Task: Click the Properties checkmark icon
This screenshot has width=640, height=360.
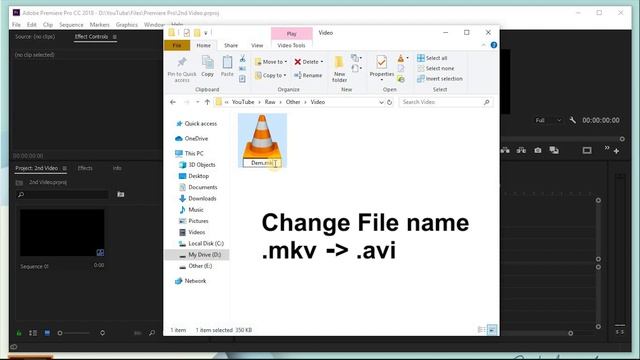Action: point(381,62)
